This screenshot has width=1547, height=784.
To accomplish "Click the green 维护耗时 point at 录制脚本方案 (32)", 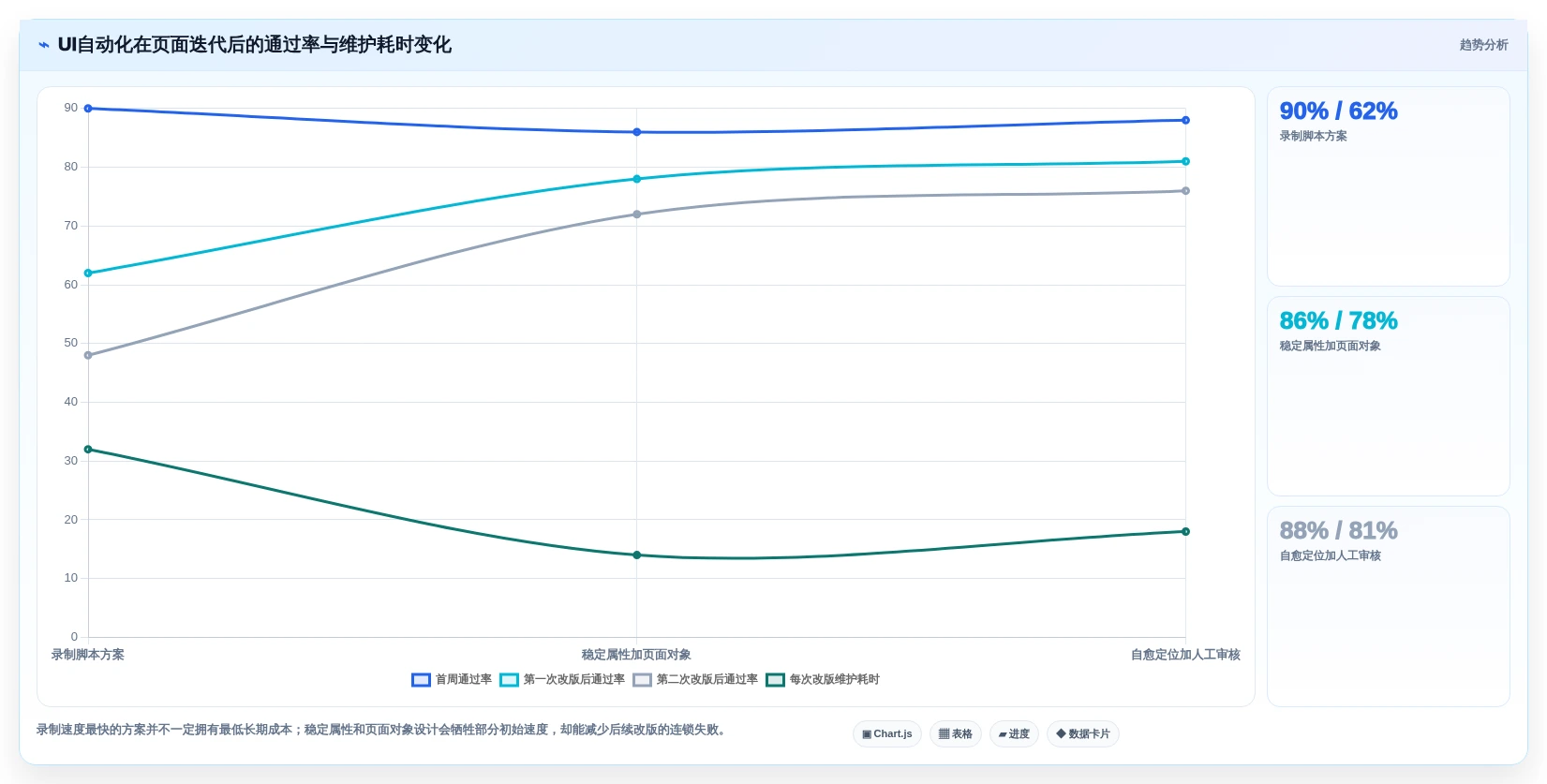I will coord(88,450).
